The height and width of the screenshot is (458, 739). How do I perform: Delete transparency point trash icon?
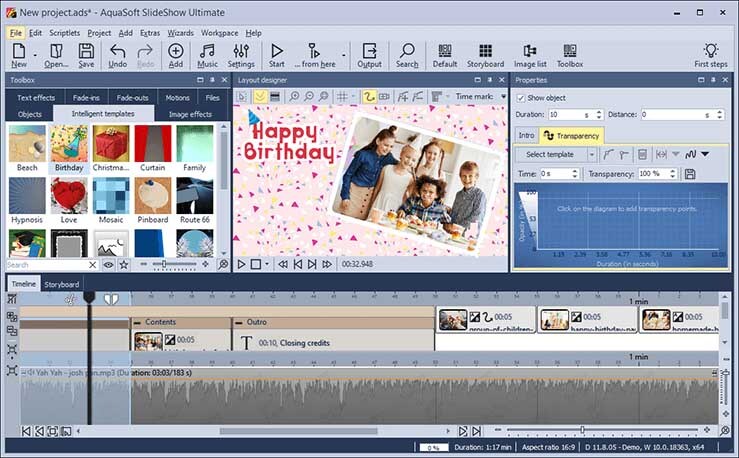[642, 154]
